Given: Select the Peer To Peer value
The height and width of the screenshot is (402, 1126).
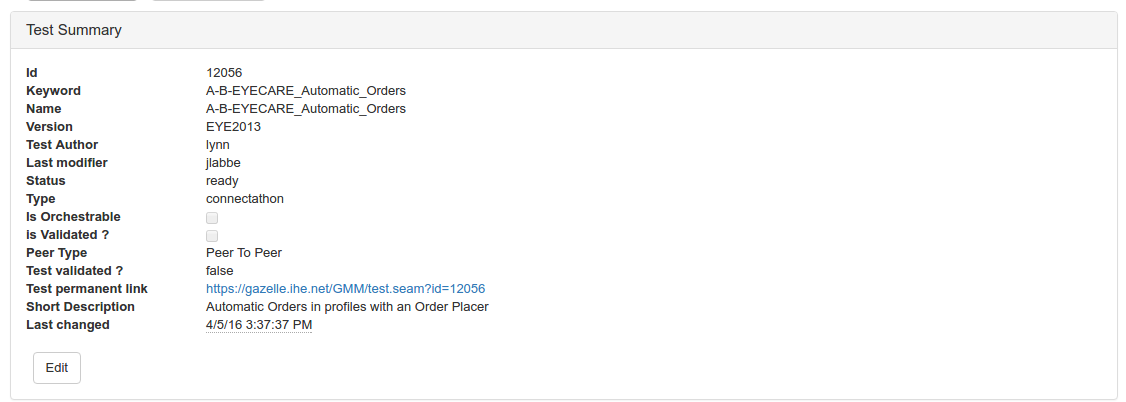Looking at the screenshot, I should tap(243, 253).
